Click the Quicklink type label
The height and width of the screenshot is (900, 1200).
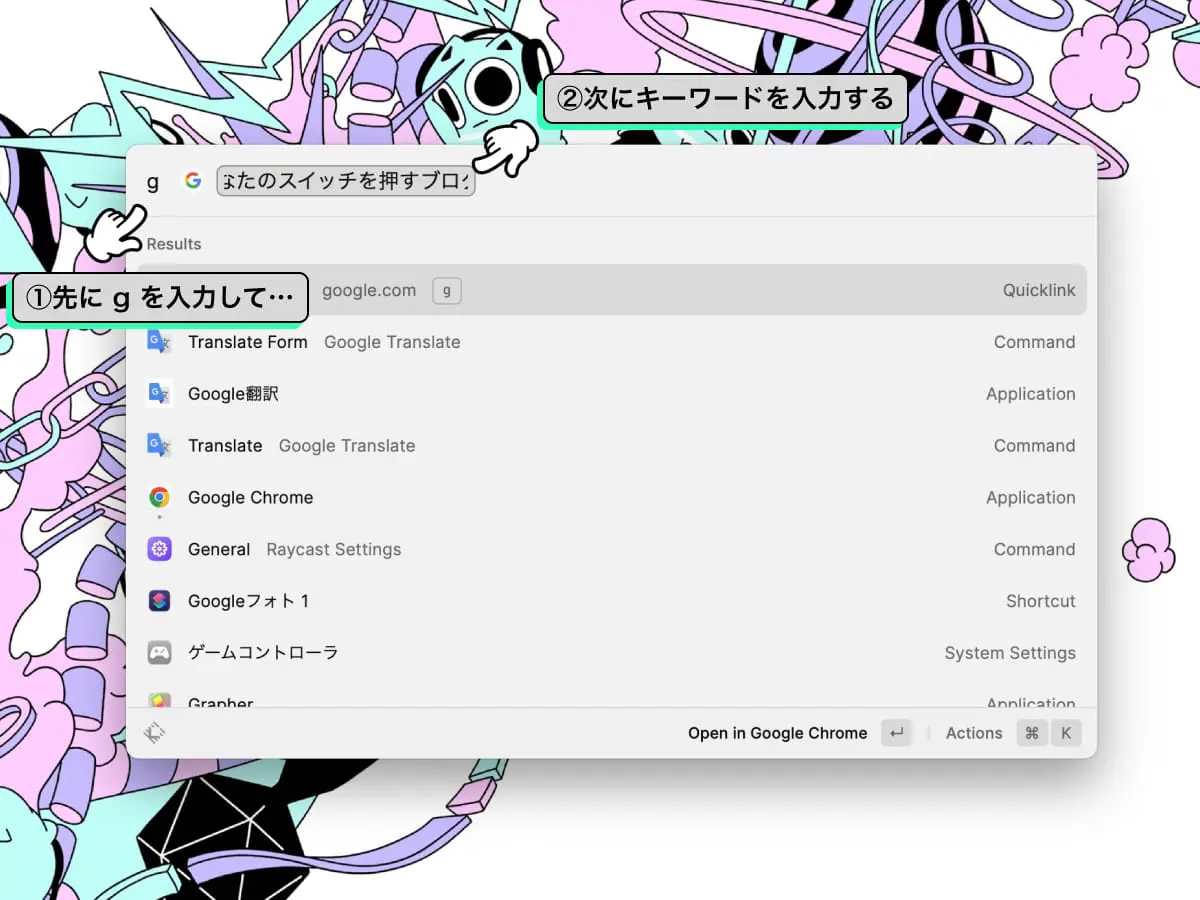pos(1039,290)
